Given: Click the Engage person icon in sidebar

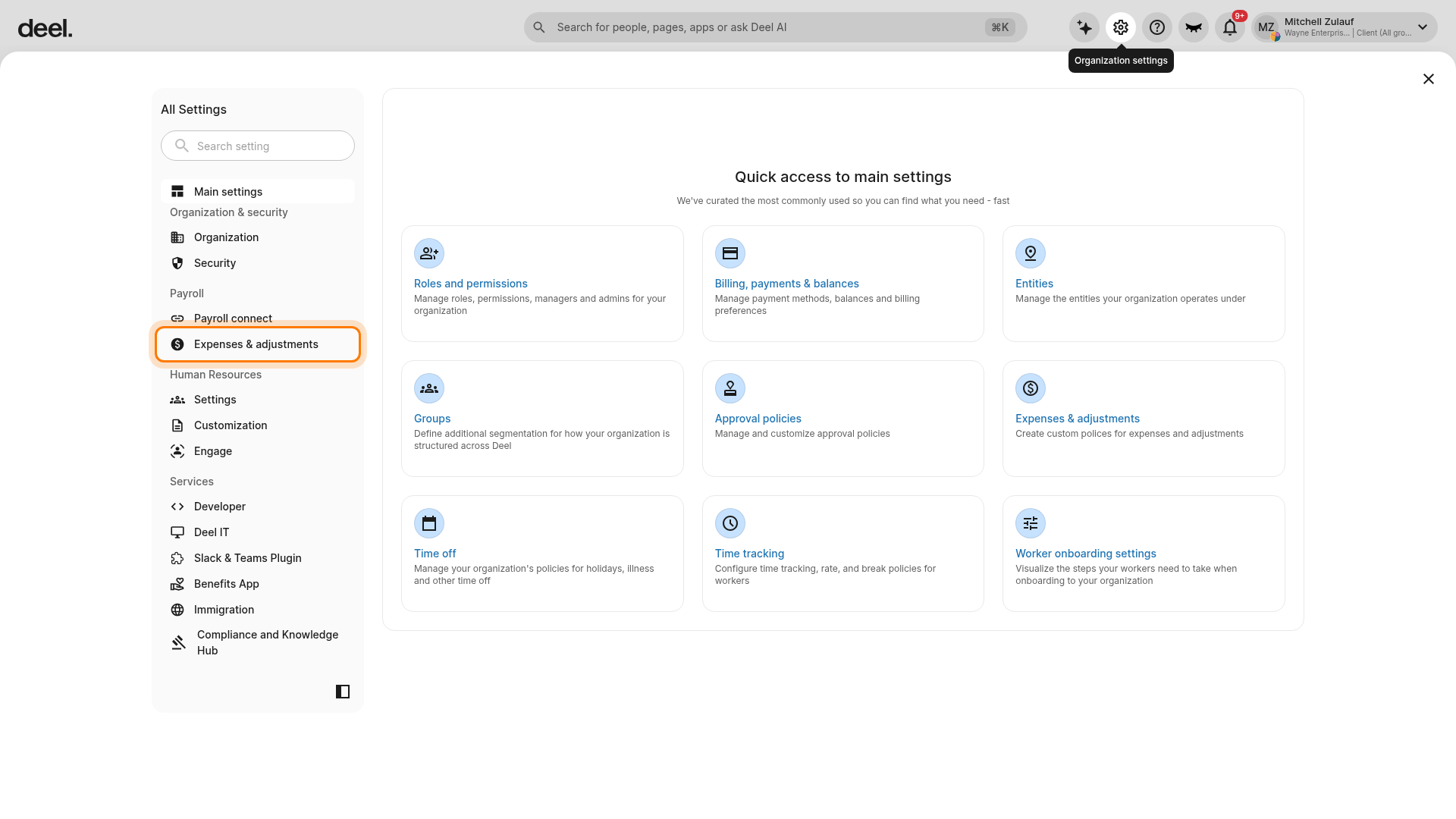Looking at the screenshot, I should (x=177, y=451).
